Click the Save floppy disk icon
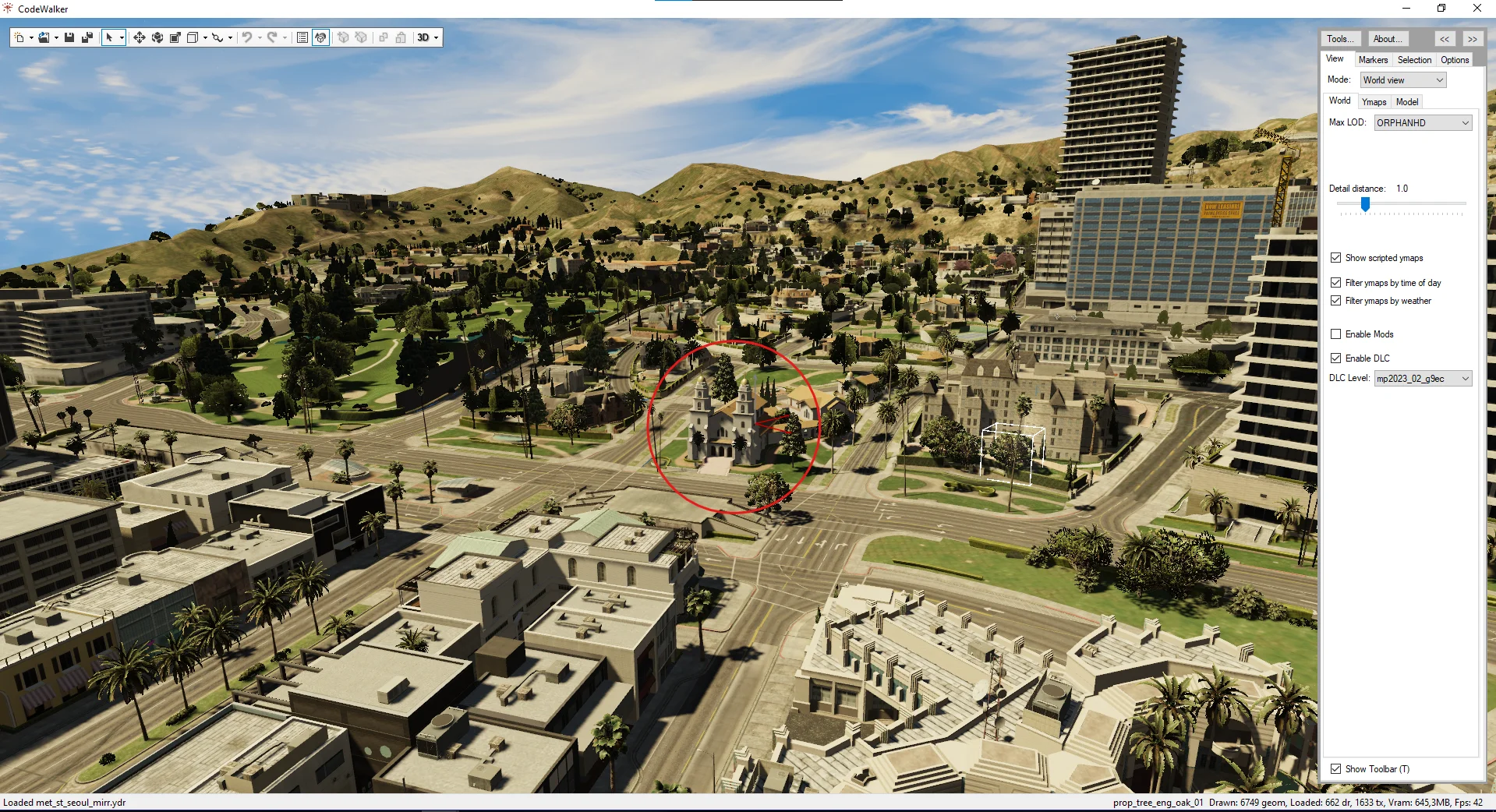Image resolution: width=1496 pixels, height=812 pixels. coord(69,37)
